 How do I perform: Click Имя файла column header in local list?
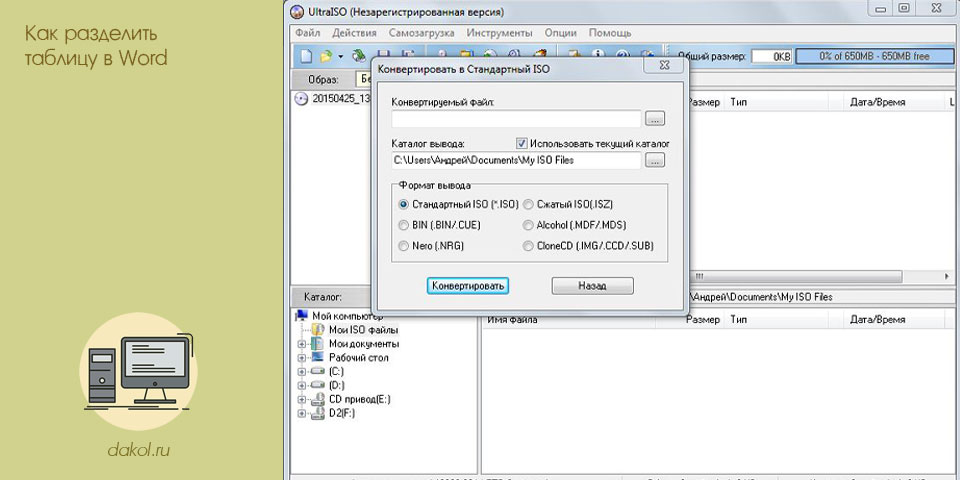pyautogui.click(x=569, y=320)
